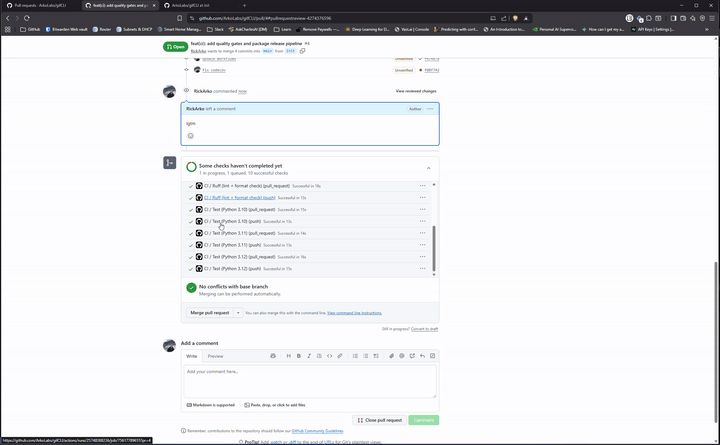
Task: Click the Unverified badge on fix codecov commit
Action: [x=404, y=70]
